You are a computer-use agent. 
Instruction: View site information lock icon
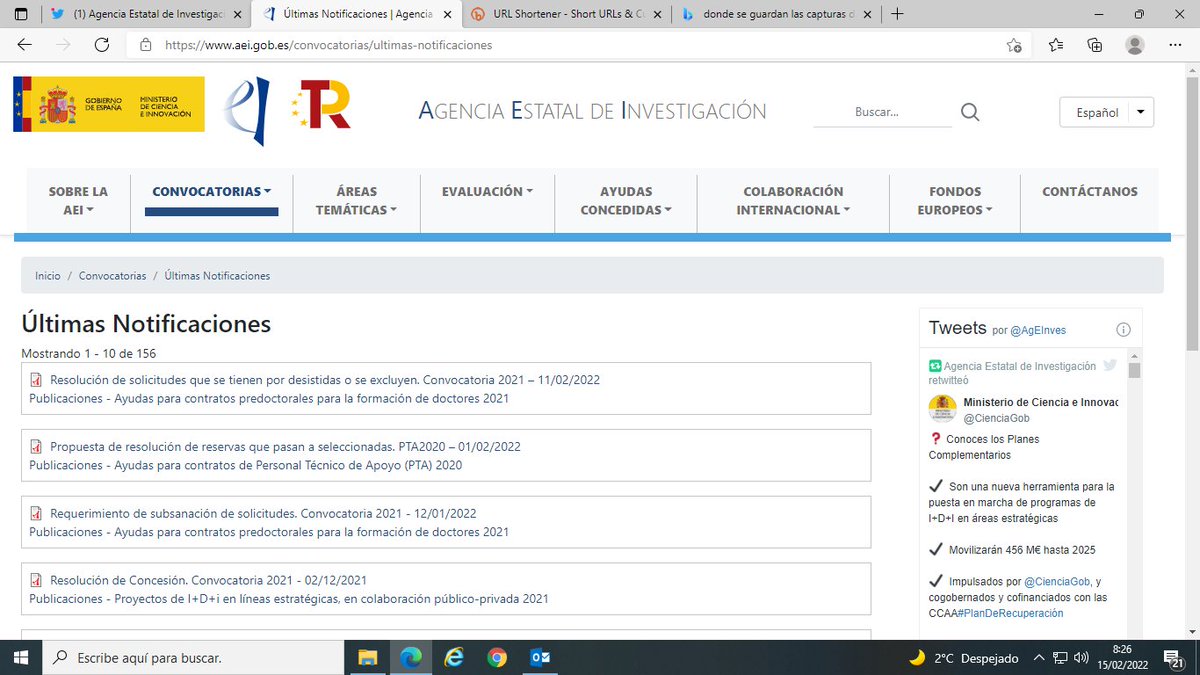pos(146,45)
